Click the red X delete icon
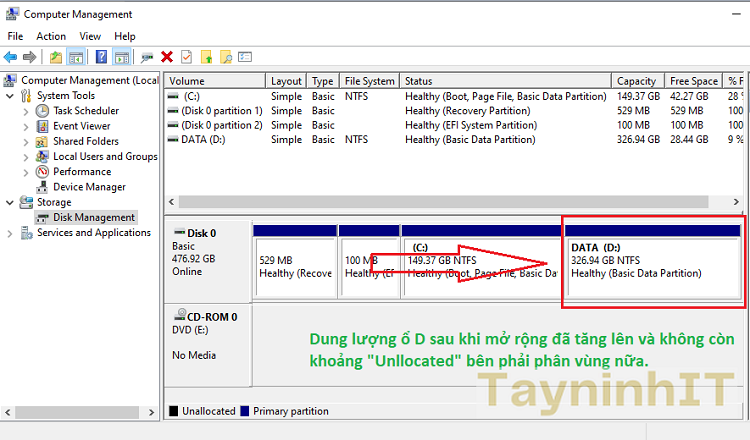 (167, 57)
